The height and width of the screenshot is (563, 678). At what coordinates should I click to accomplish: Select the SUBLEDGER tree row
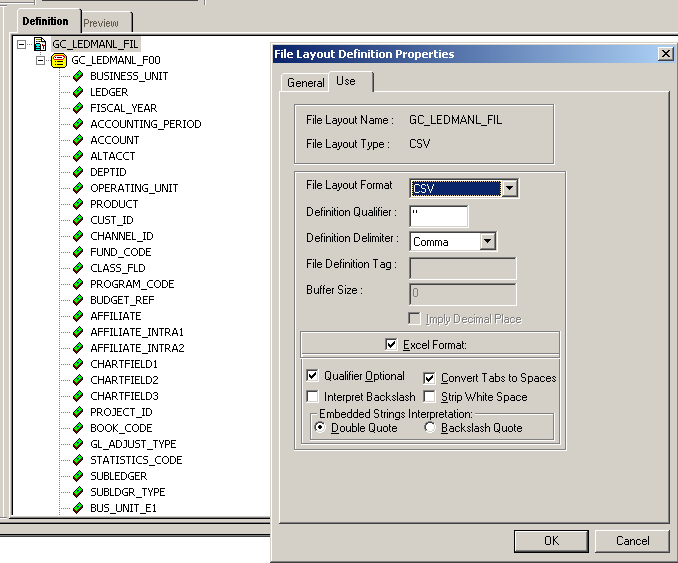coord(118,476)
